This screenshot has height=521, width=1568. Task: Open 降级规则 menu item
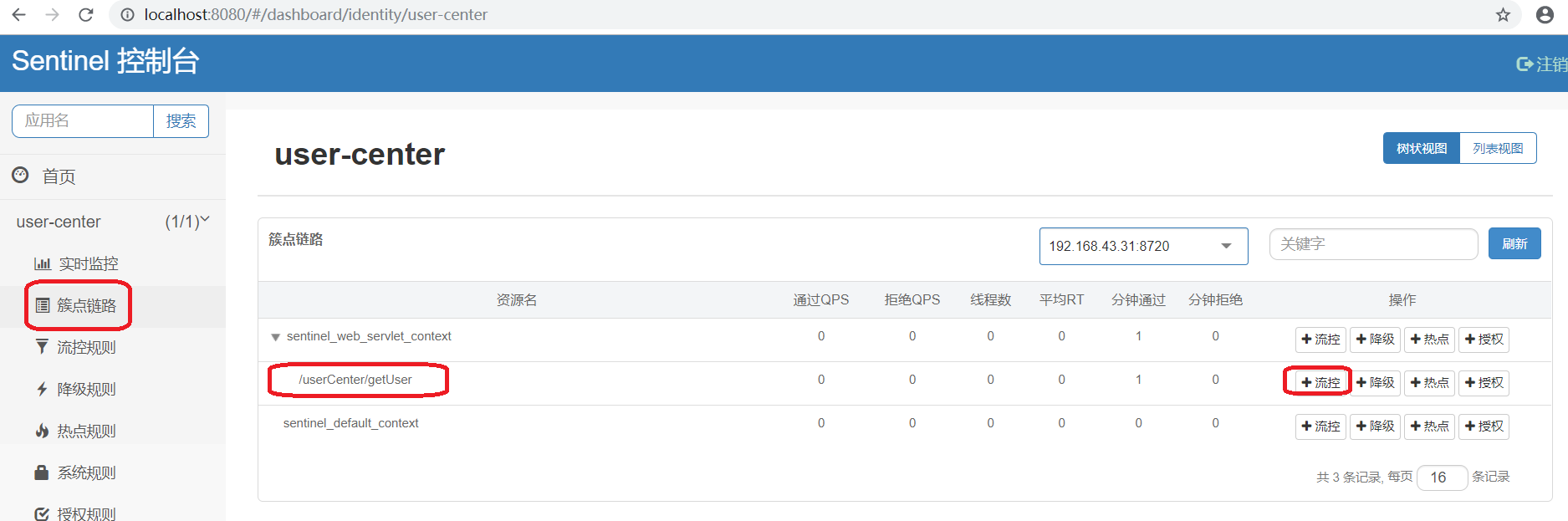[86, 389]
